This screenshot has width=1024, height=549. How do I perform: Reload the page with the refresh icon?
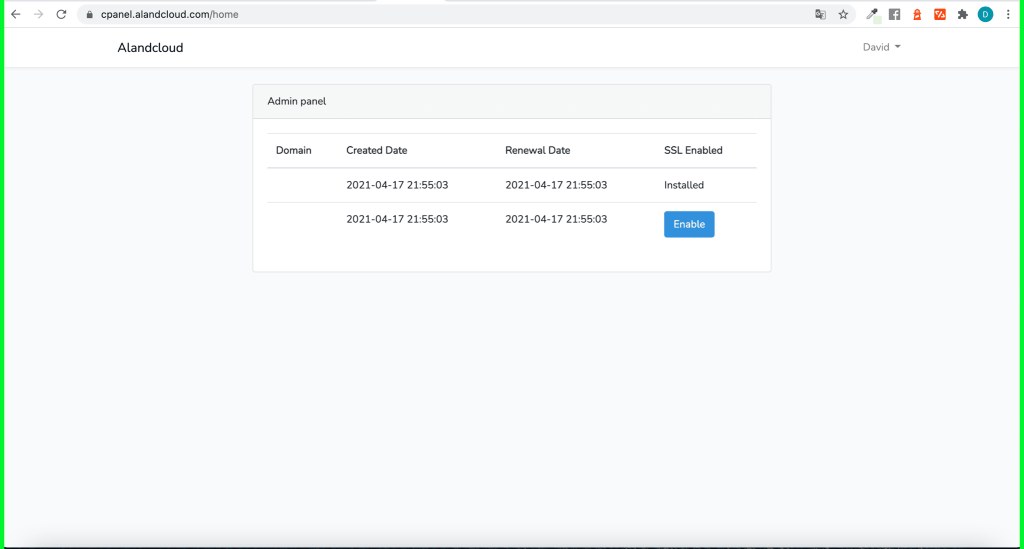point(61,14)
